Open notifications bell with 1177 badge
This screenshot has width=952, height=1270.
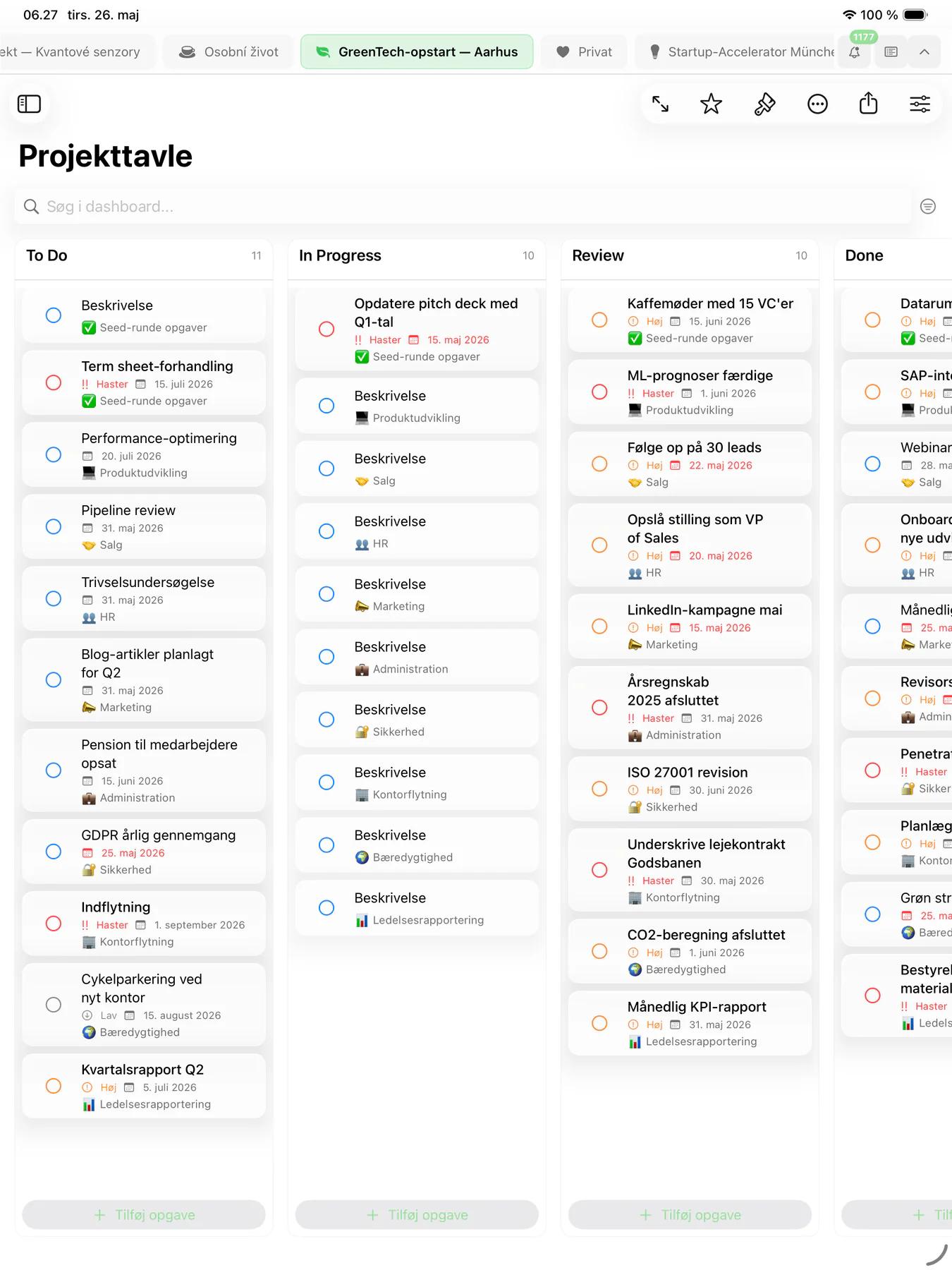(x=854, y=52)
